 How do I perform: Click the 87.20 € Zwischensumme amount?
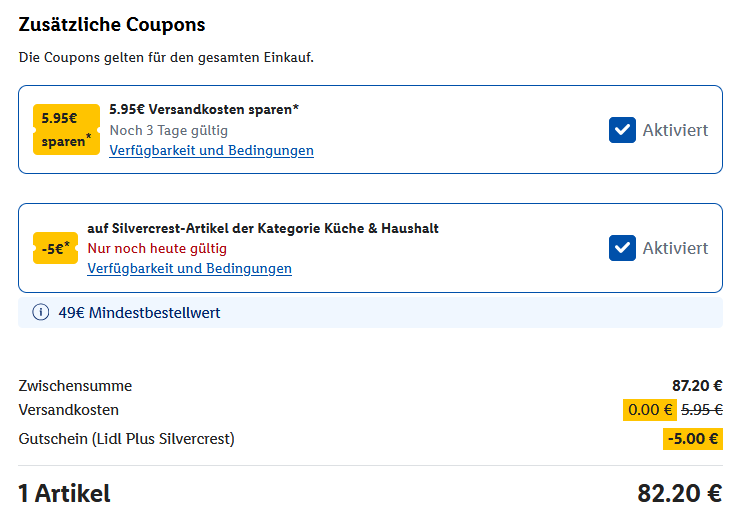tap(697, 386)
